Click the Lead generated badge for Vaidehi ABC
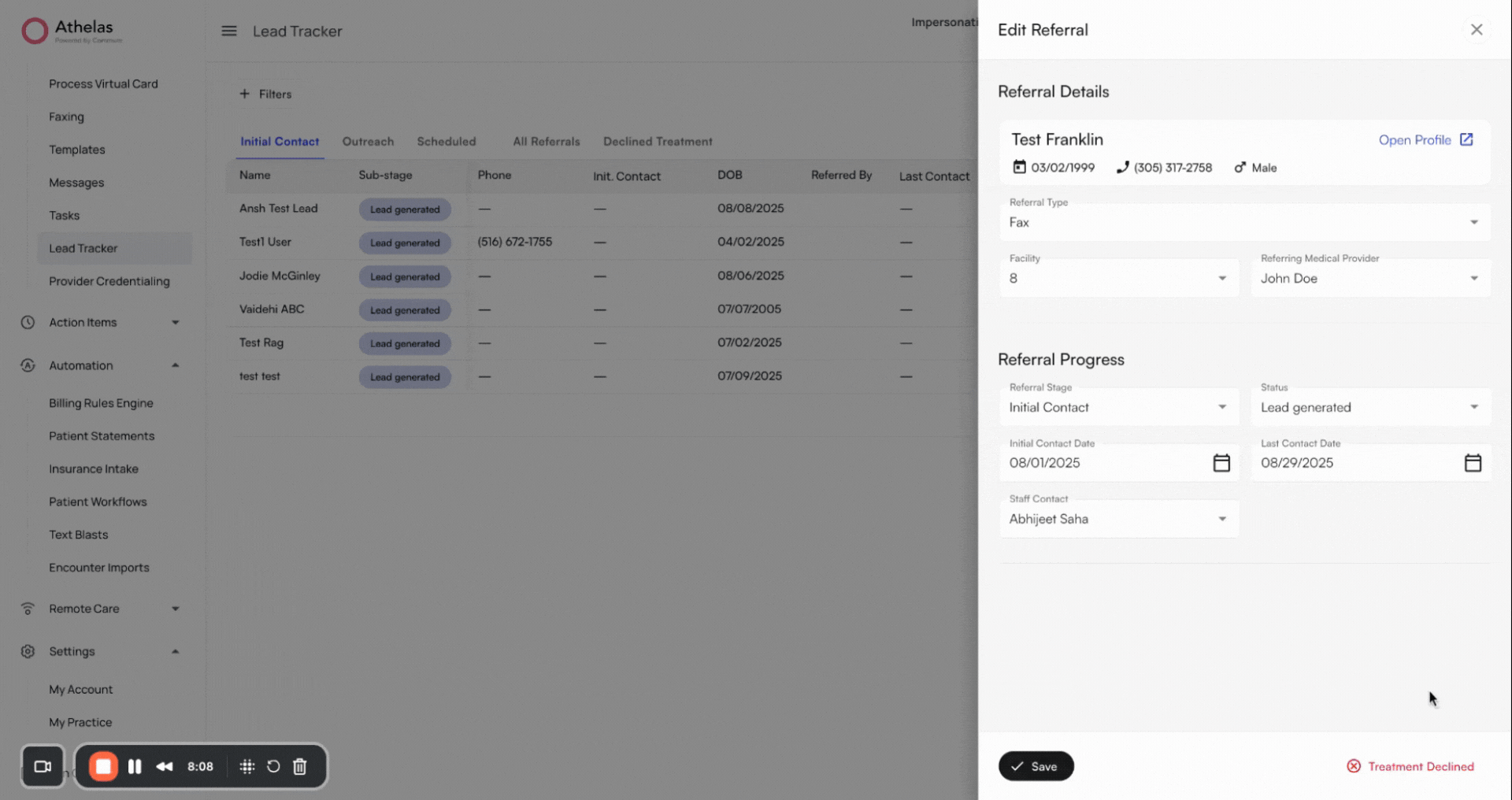 (x=405, y=310)
